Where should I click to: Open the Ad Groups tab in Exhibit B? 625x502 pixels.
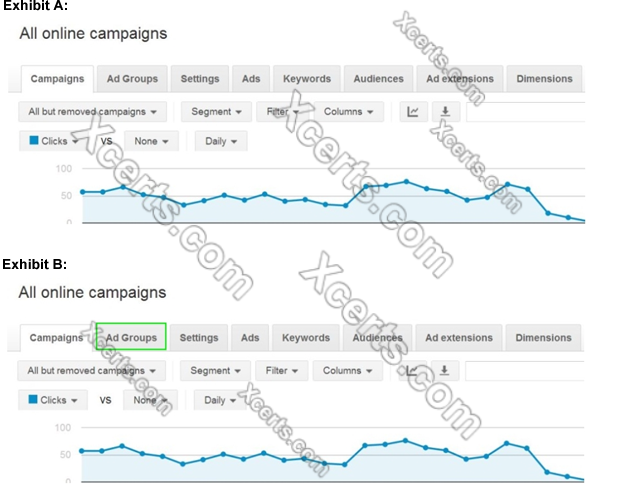[131, 338]
